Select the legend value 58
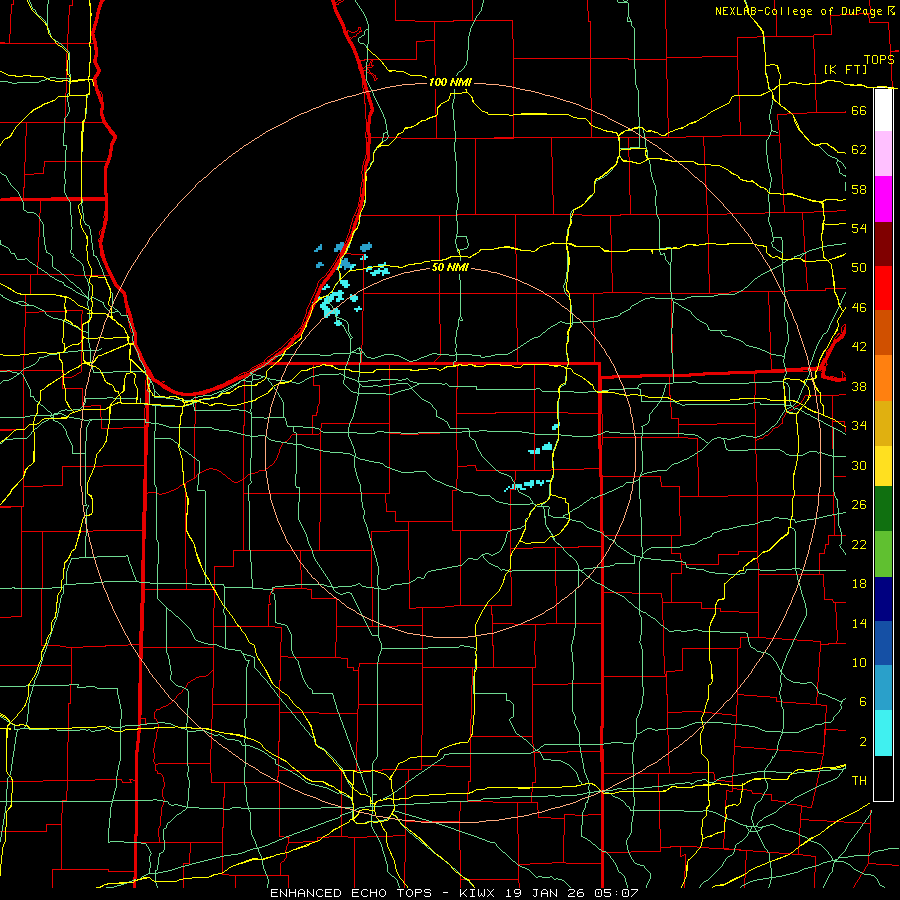 coord(859,189)
